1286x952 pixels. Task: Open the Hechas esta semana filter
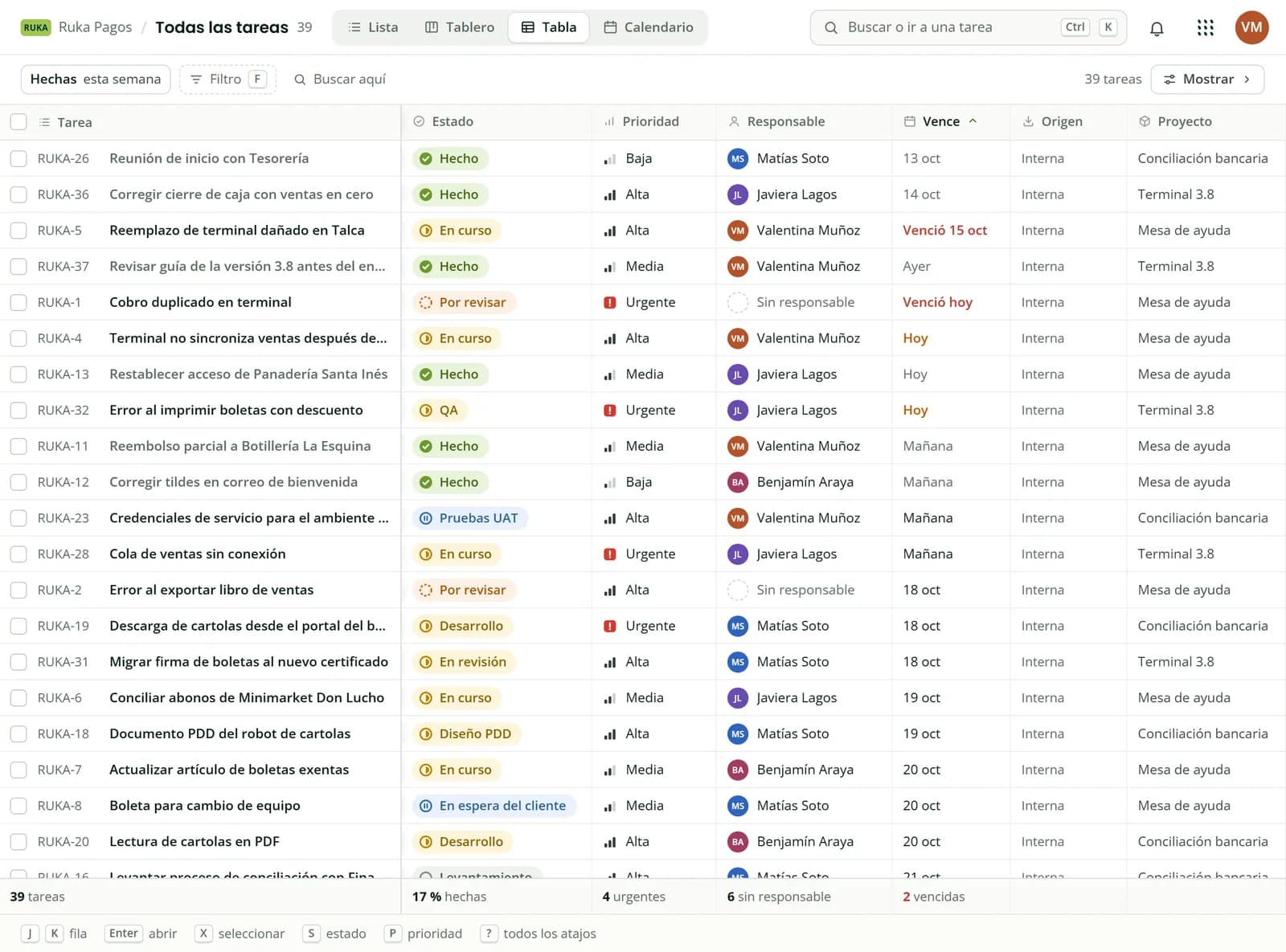point(96,79)
